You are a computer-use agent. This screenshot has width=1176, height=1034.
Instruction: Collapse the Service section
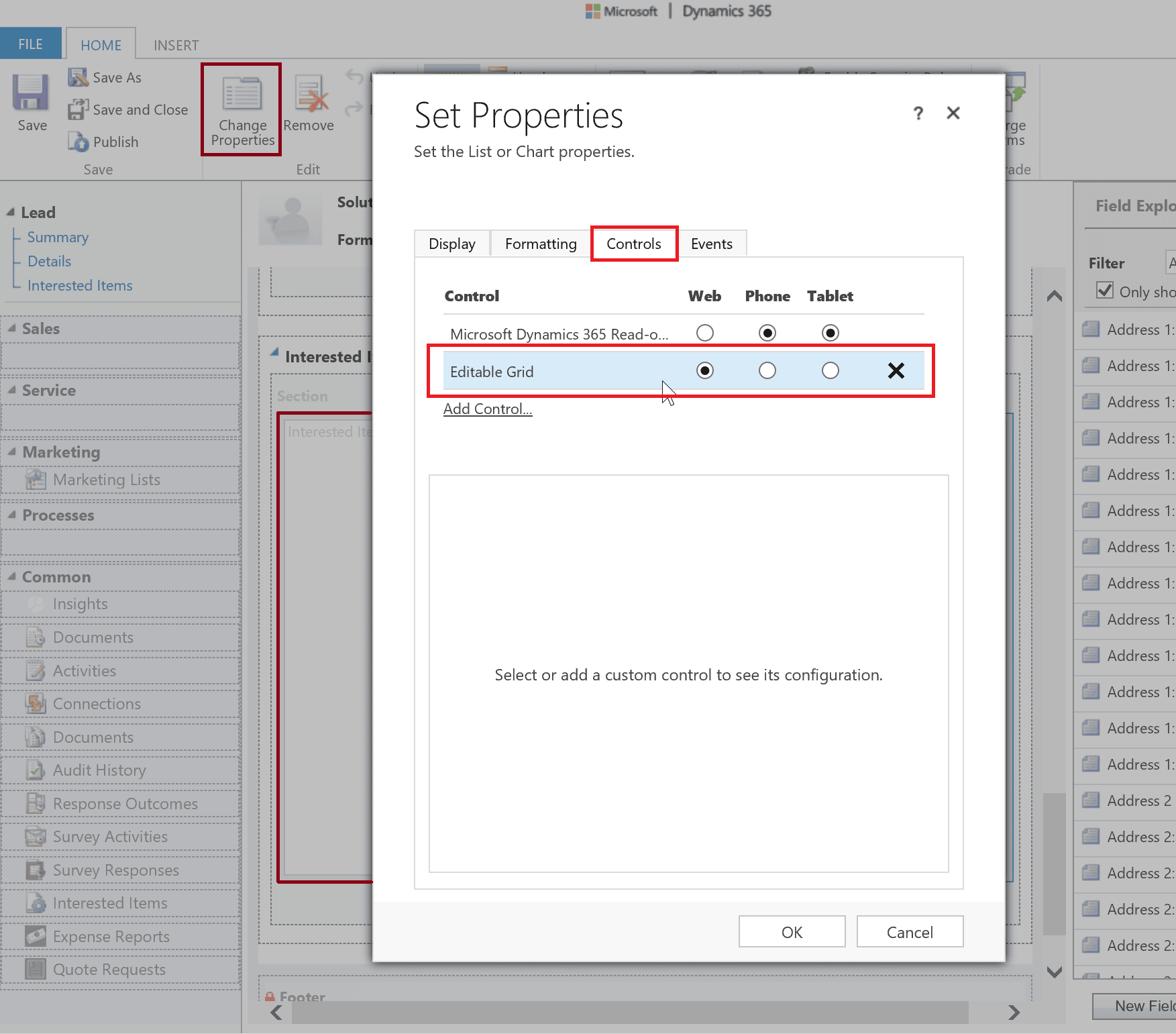(12, 390)
